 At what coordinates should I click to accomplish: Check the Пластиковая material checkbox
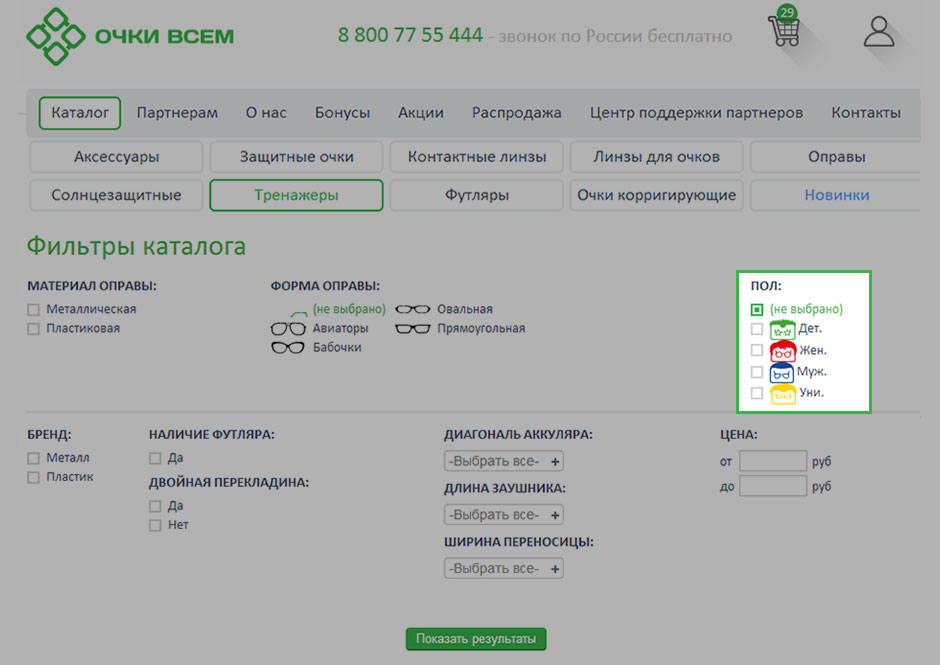click(34, 329)
